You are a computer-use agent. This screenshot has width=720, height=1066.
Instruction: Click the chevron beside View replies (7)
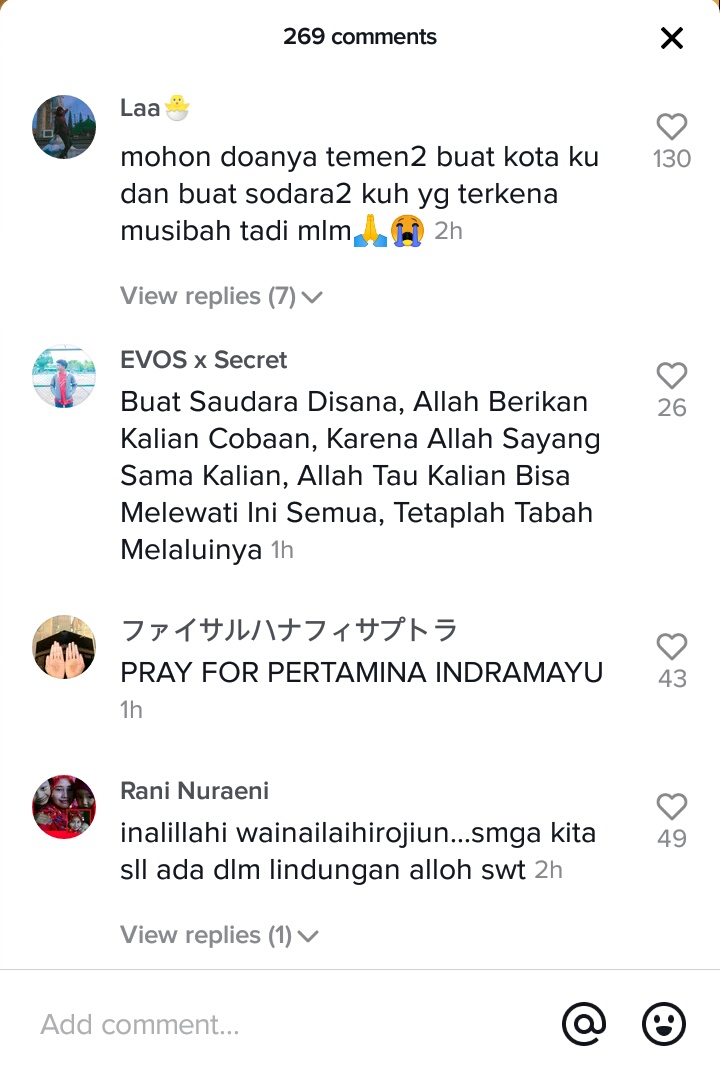(311, 297)
